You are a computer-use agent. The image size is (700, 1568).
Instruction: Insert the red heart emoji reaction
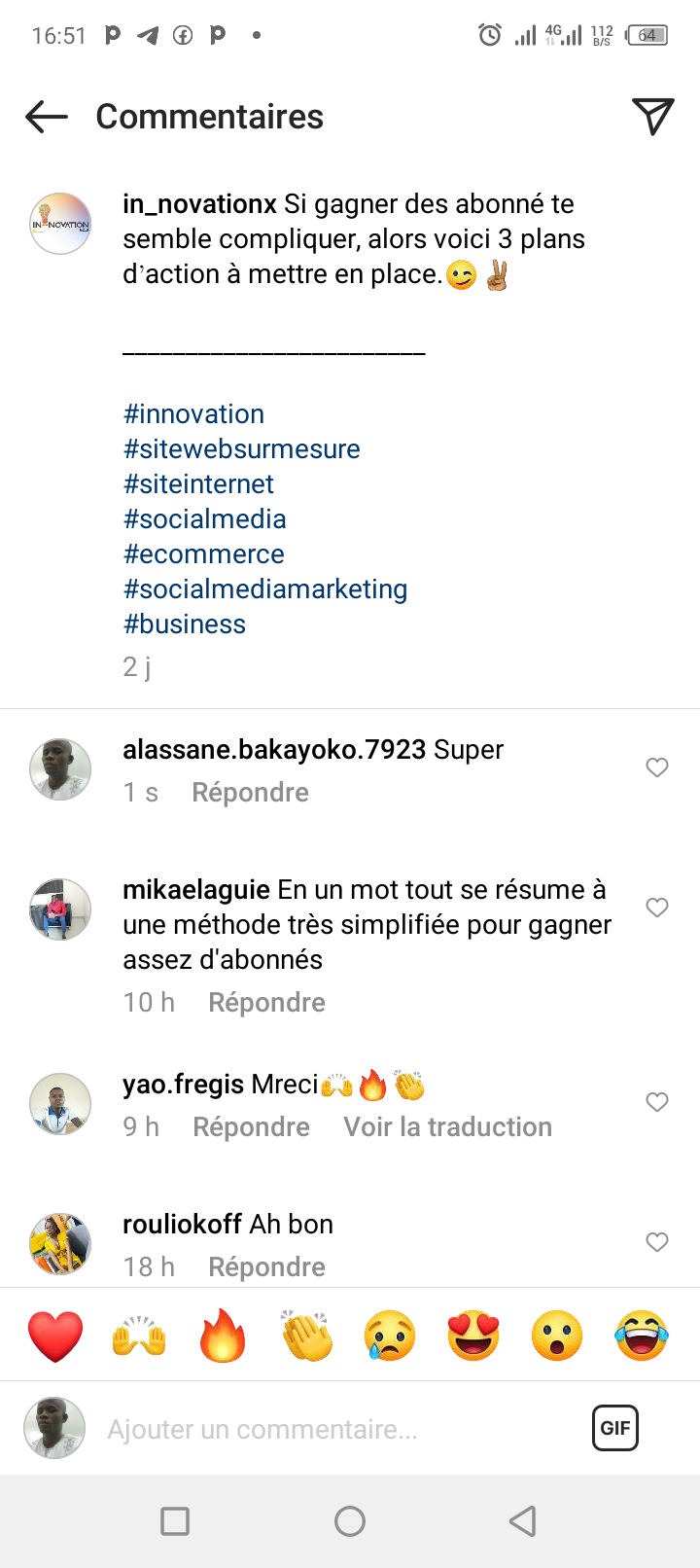pyautogui.click(x=55, y=1336)
